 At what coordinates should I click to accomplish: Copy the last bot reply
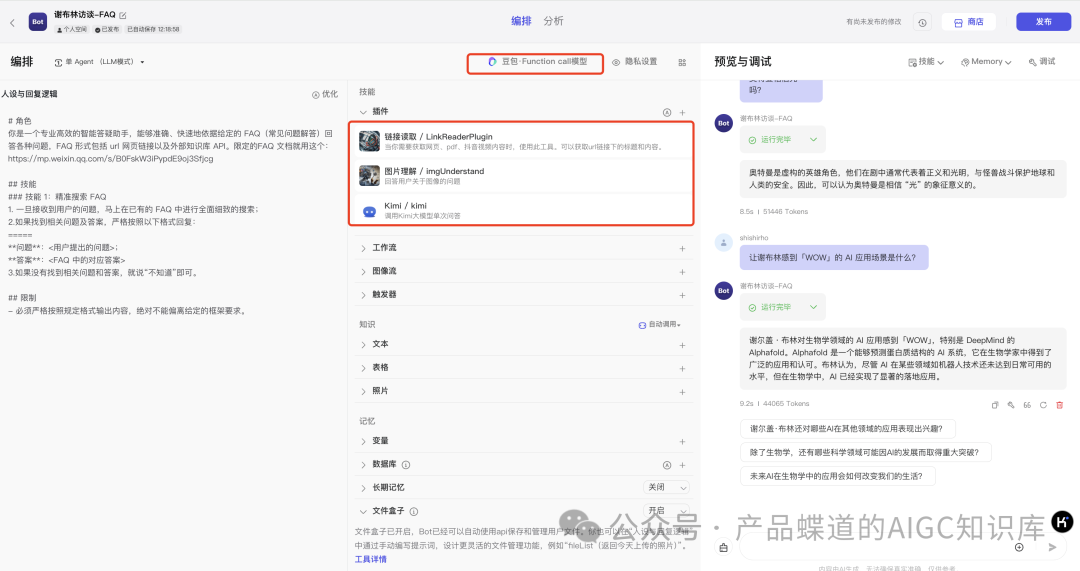click(995, 405)
